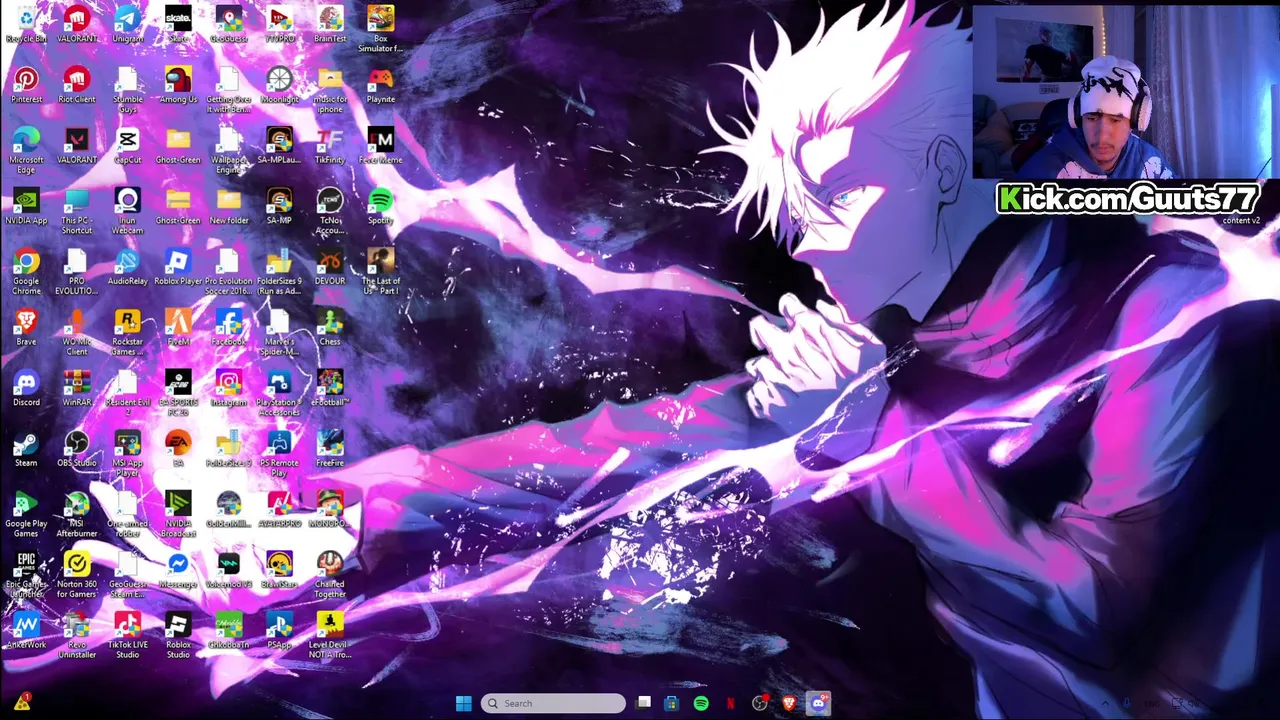Open Rockstar Games launcher desktop icon

tap(127, 332)
